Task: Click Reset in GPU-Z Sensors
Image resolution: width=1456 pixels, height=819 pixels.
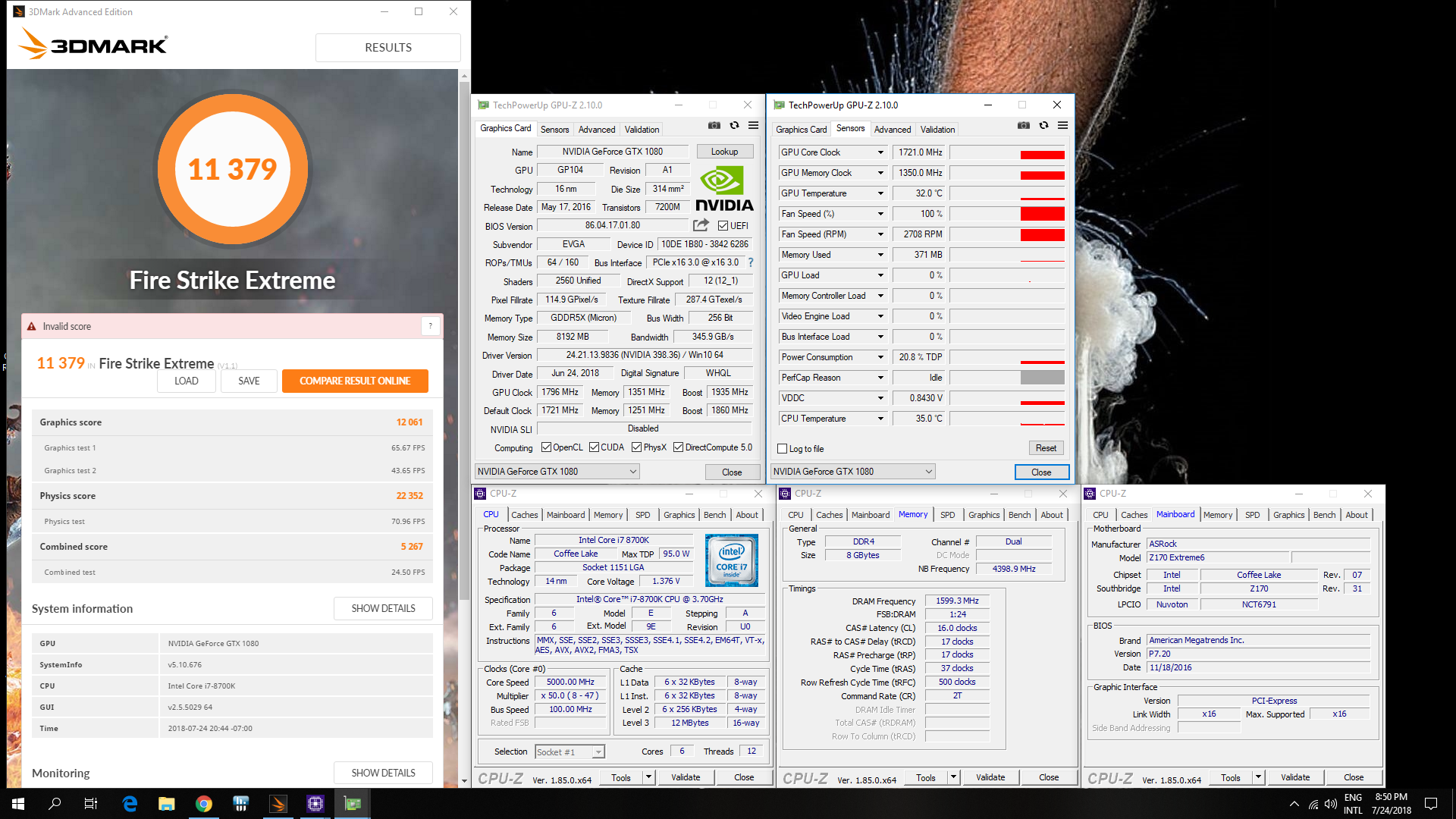Action: point(1046,448)
